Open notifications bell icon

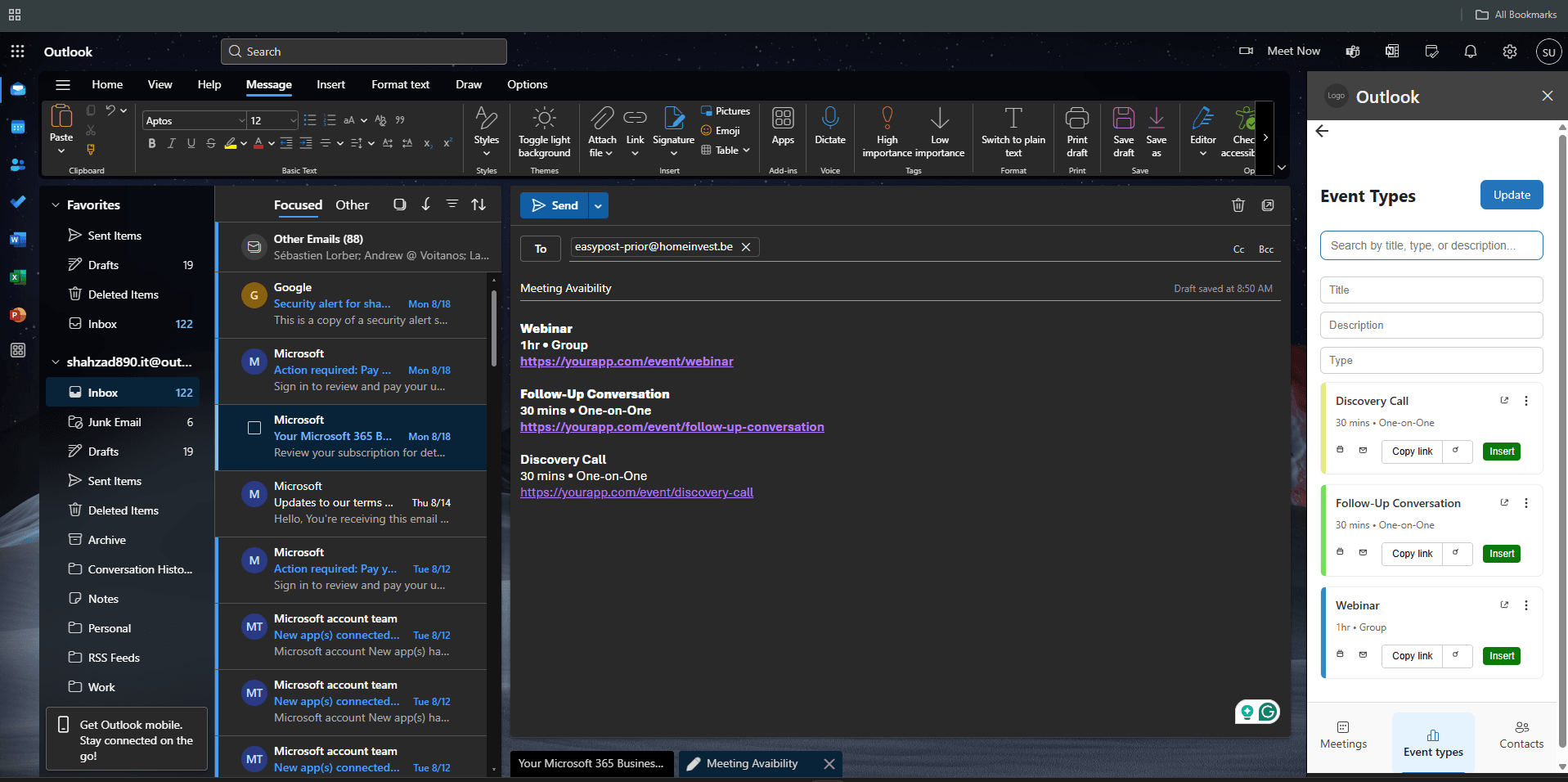click(x=1471, y=52)
